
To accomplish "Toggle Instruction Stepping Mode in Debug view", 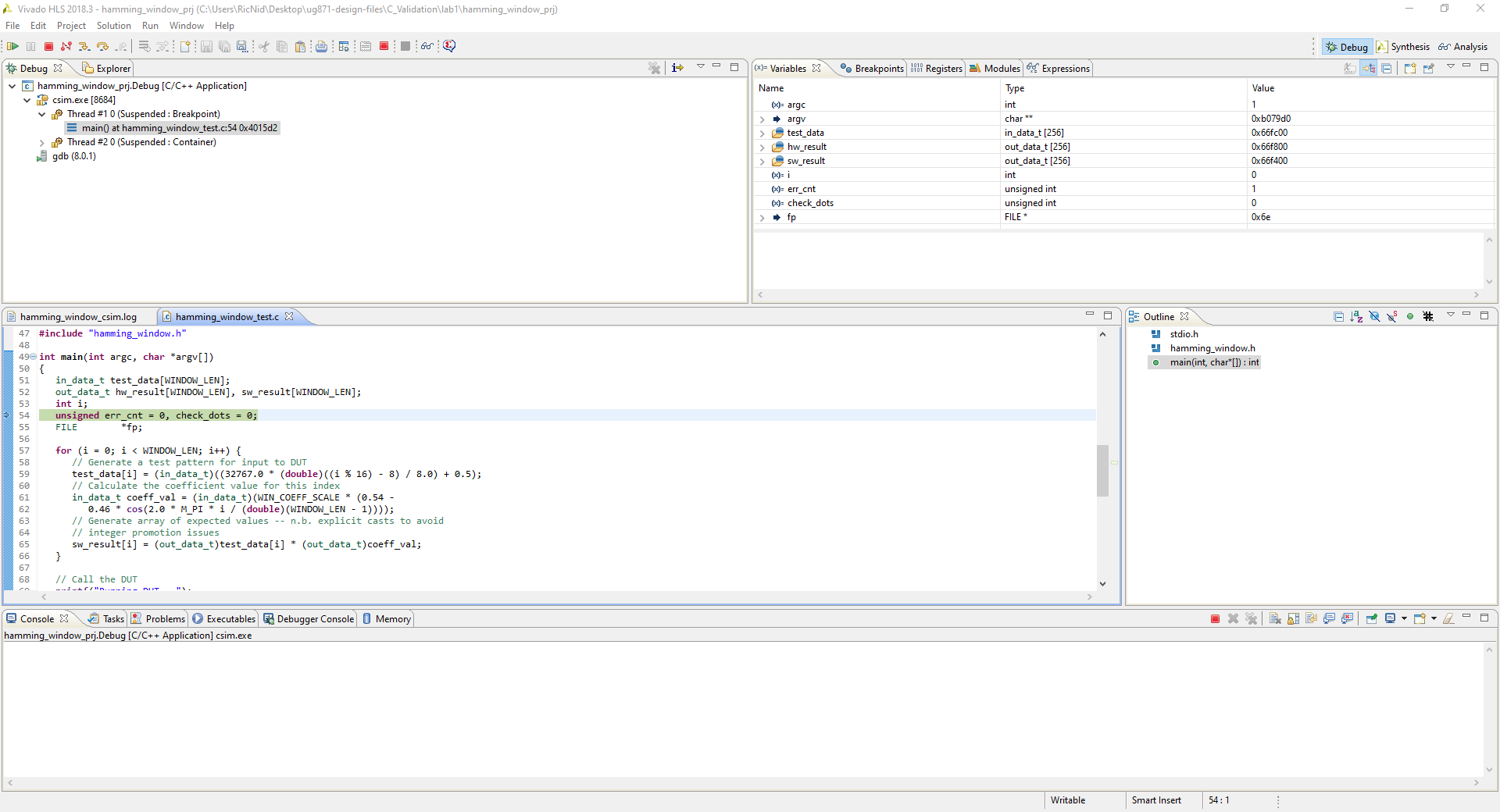I will (x=677, y=69).
